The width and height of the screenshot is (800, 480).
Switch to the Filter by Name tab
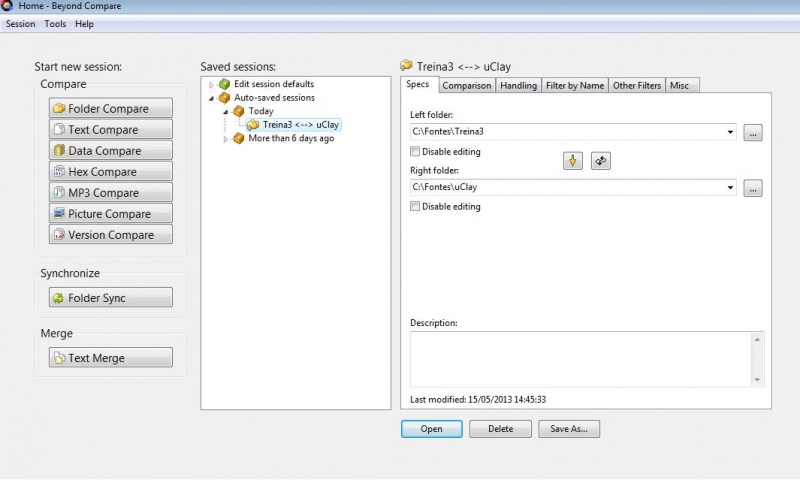pyautogui.click(x=575, y=85)
